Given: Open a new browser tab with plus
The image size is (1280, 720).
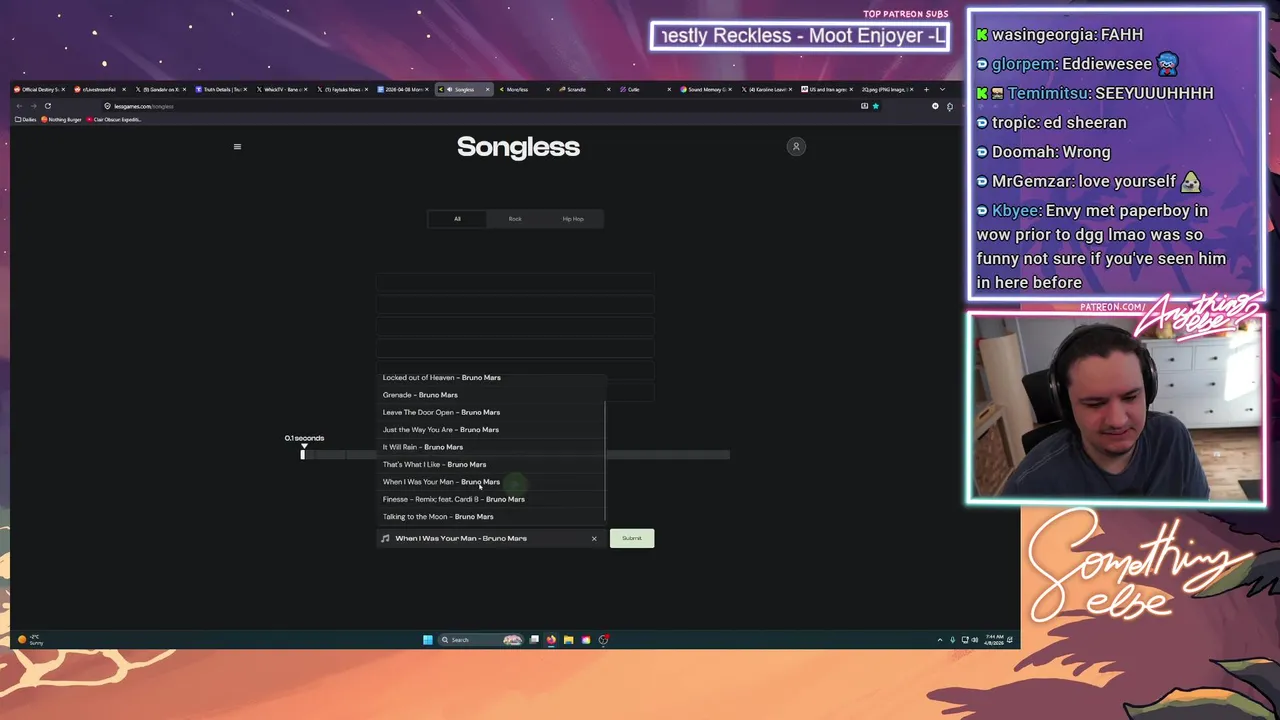Looking at the screenshot, I should click(926, 89).
